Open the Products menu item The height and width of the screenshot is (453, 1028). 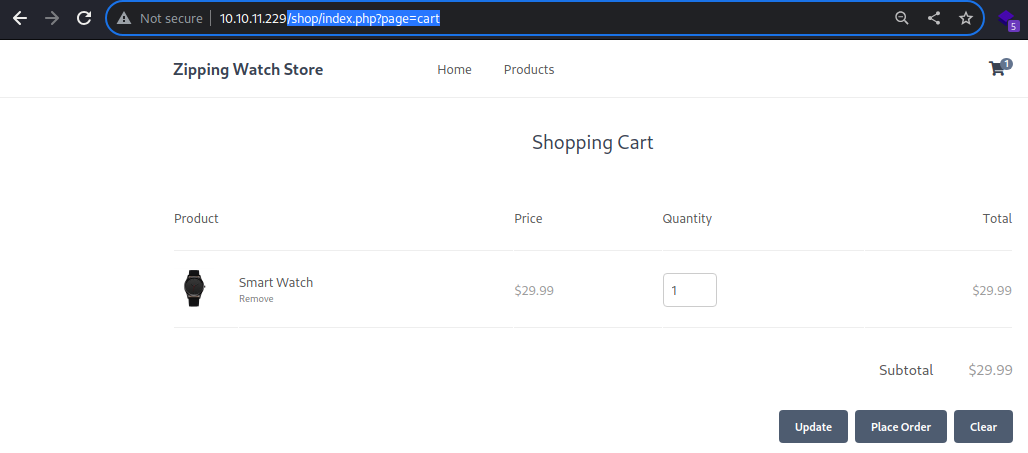(x=529, y=69)
